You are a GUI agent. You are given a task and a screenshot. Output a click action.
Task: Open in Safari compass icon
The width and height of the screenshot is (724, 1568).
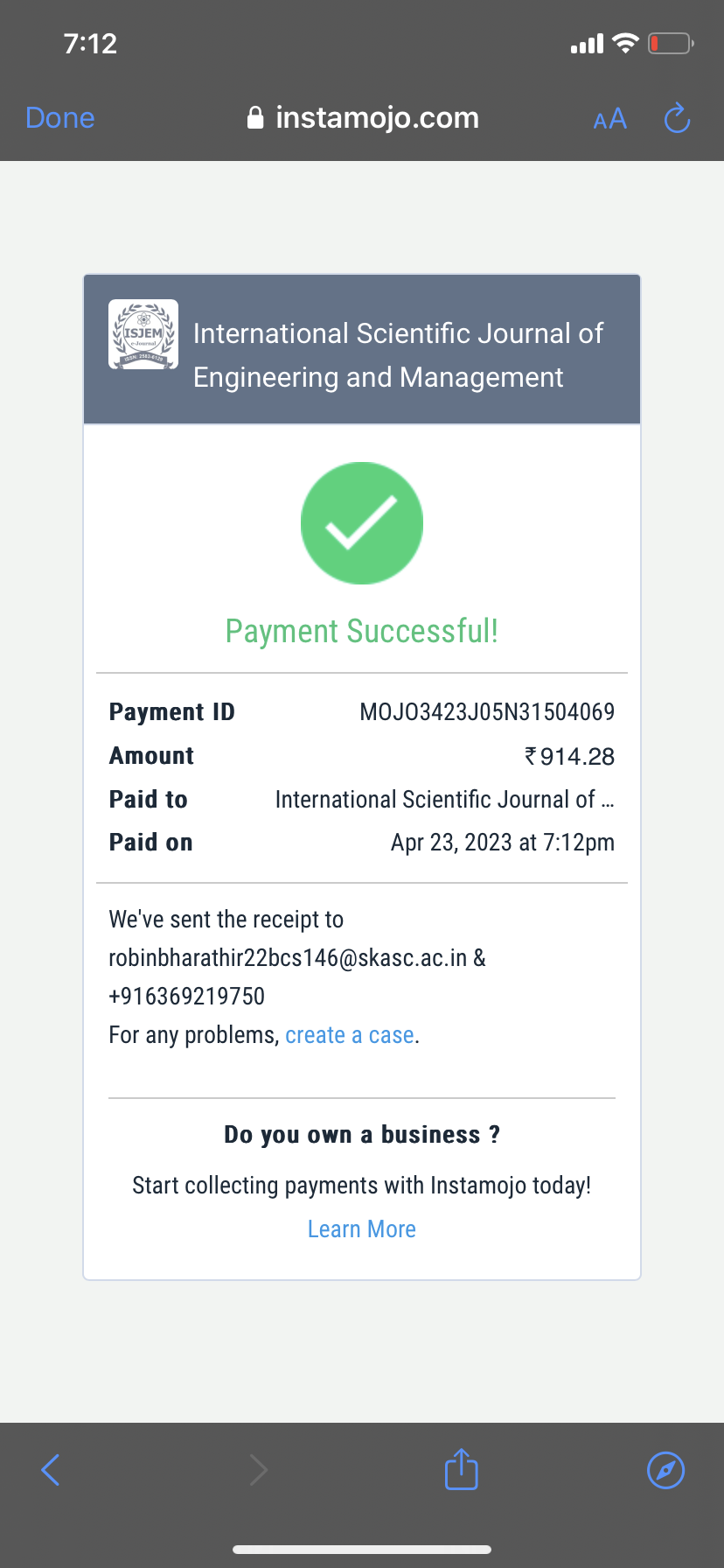click(x=665, y=1470)
